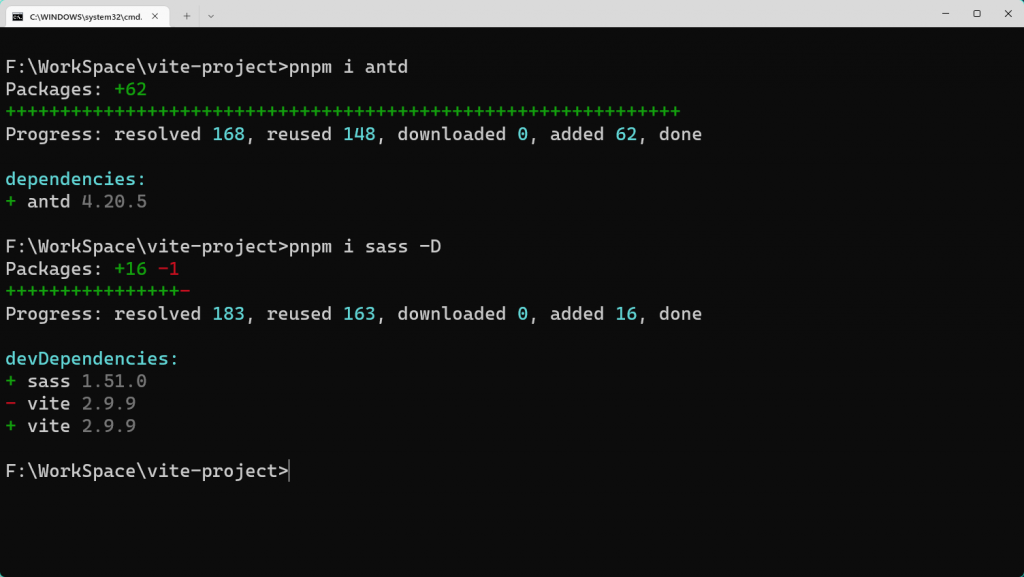The image size is (1024, 577).
Task: Click the 'Packages: +62' output line
Action: tap(76, 89)
